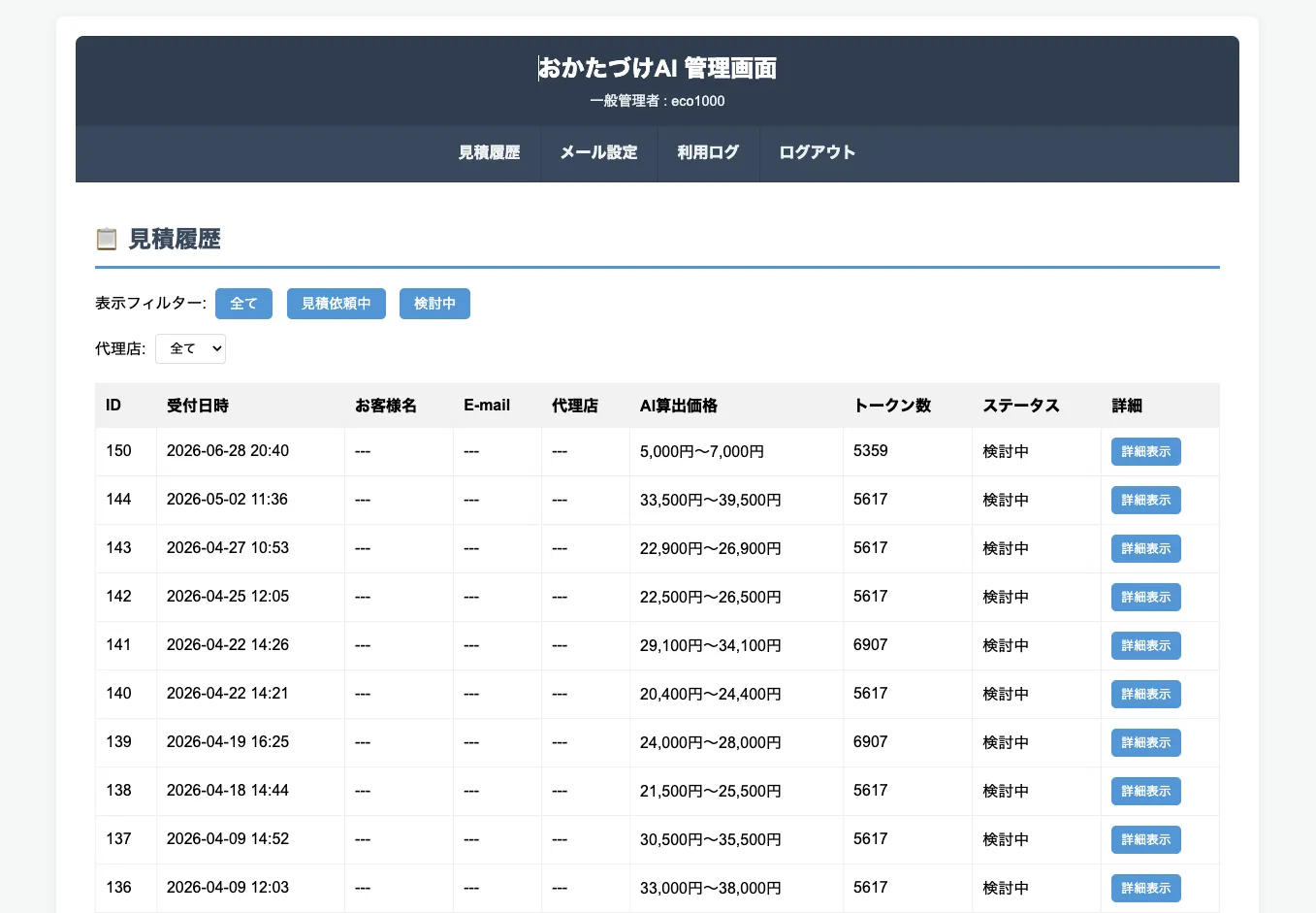Click price 21,500円〜25,500円
Screen dimensions: 1316x913
click(x=711, y=792)
